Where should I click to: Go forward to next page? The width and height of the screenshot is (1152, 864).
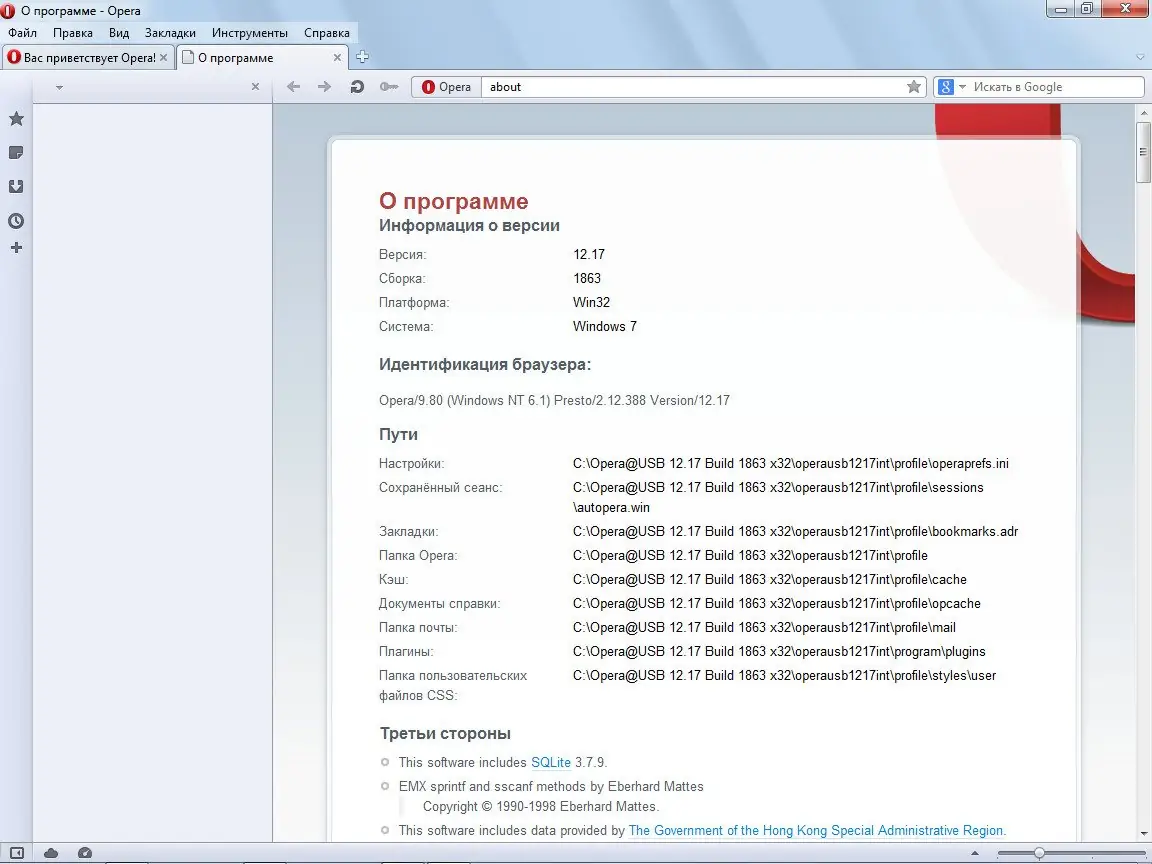point(324,87)
